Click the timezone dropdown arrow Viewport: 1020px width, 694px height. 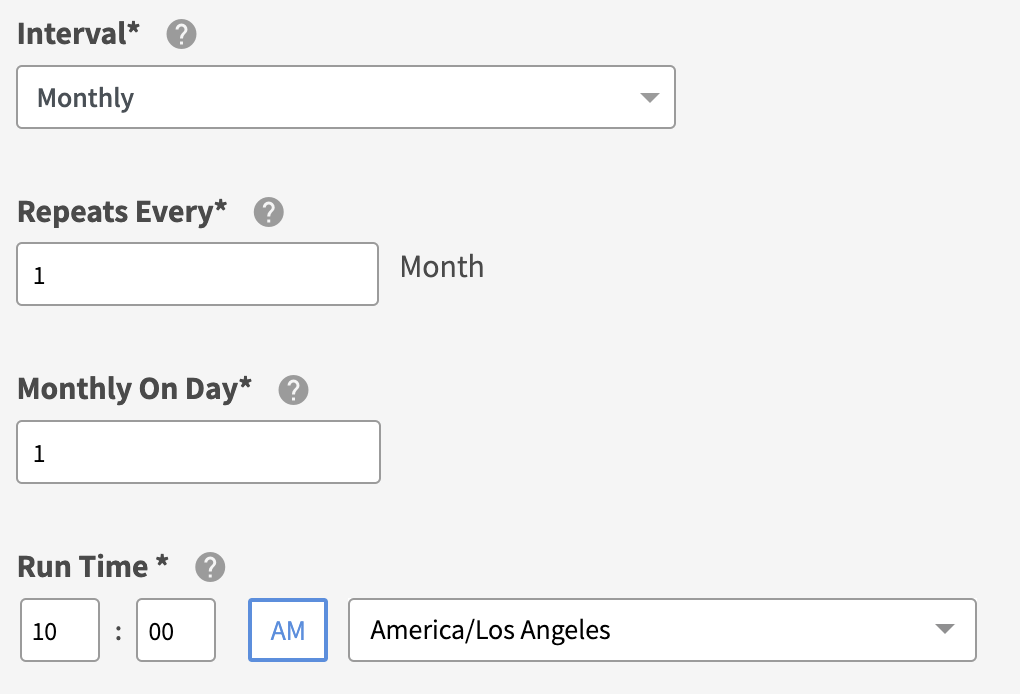tap(943, 630)
